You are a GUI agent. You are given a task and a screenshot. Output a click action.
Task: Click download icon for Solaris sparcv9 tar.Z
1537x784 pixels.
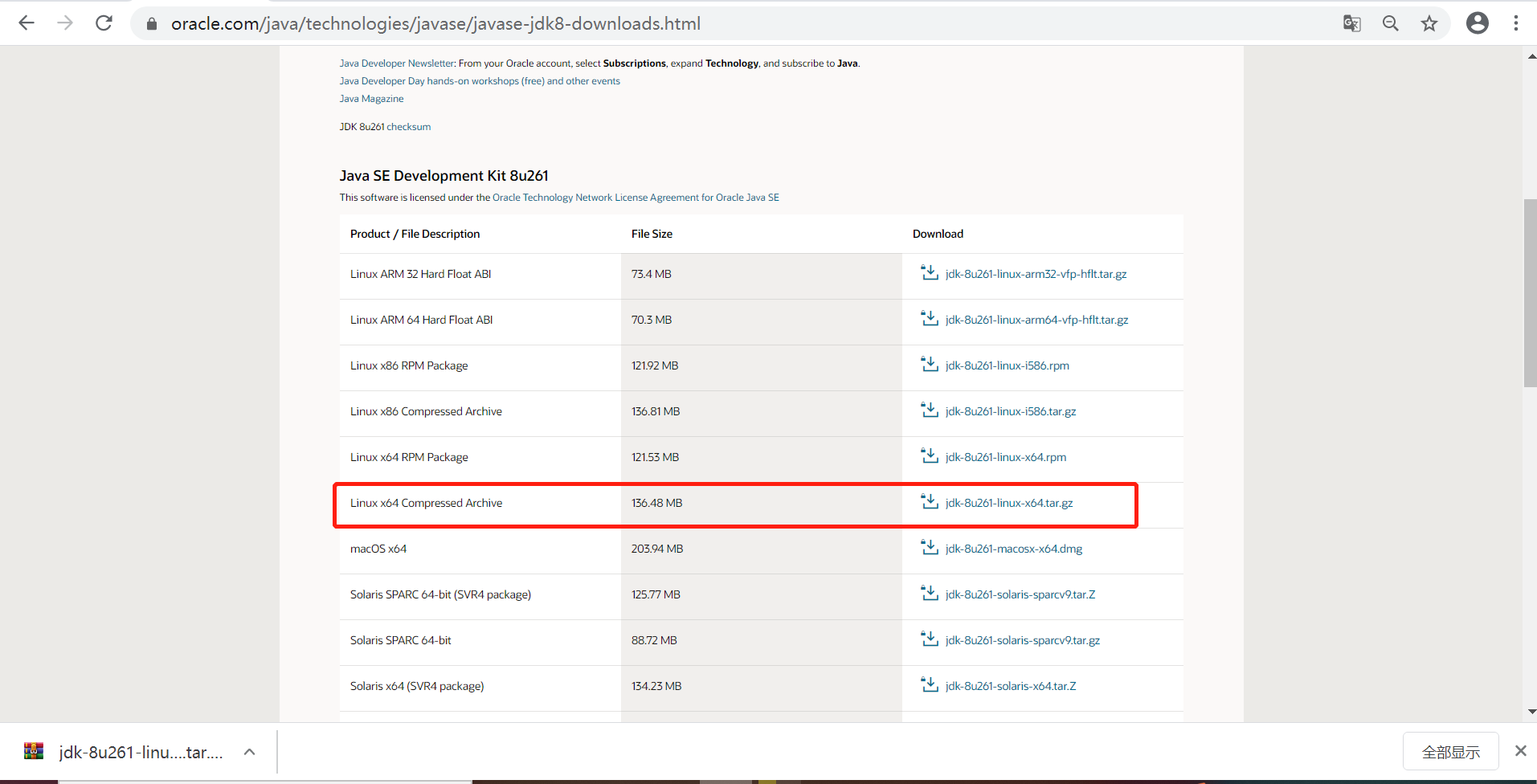click(x=930, y=594)
